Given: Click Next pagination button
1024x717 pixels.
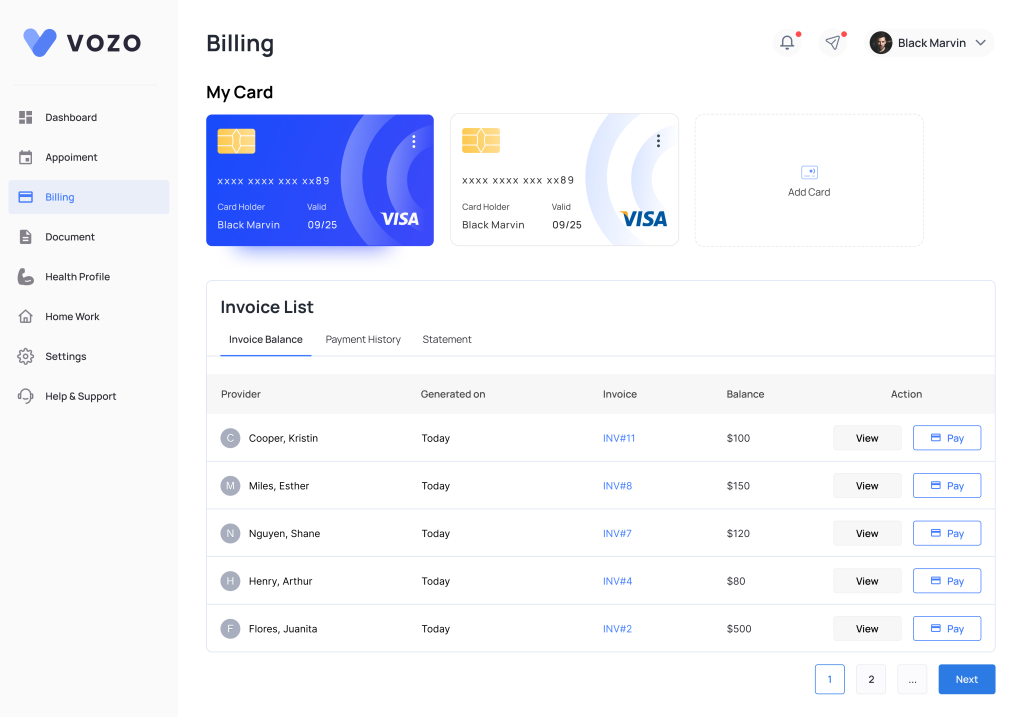Looking at the screenshot, I should tap(966, 680).
